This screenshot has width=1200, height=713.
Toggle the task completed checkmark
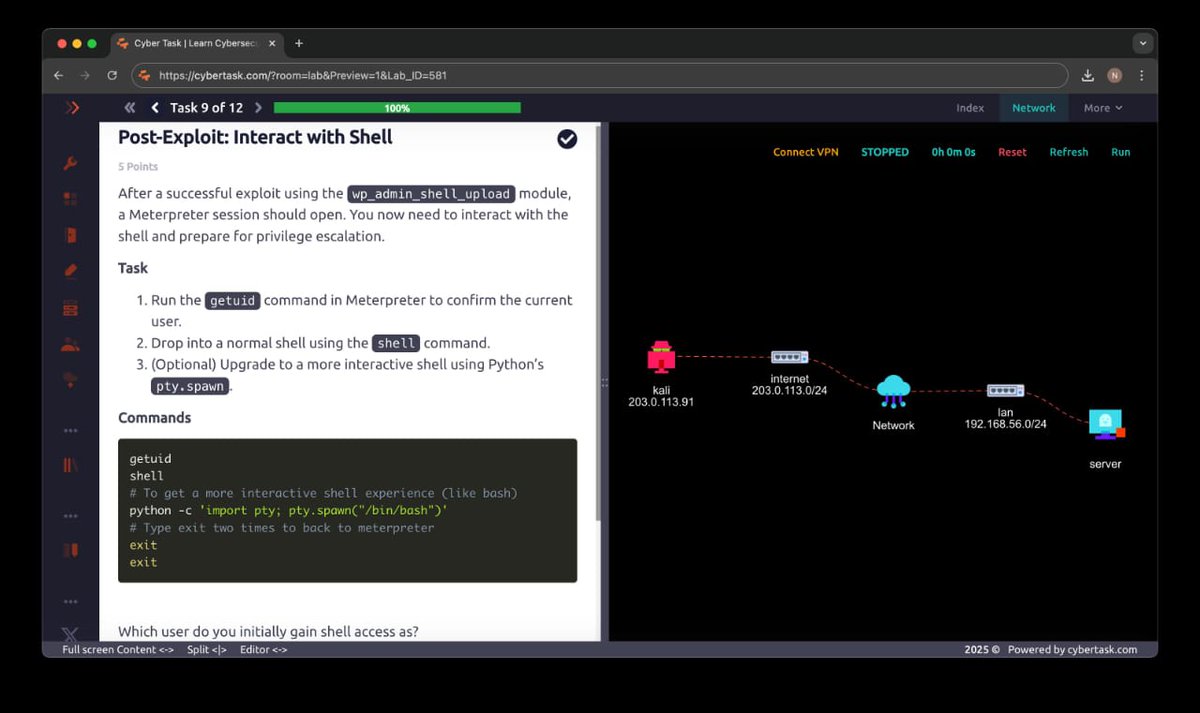[567, 139]
